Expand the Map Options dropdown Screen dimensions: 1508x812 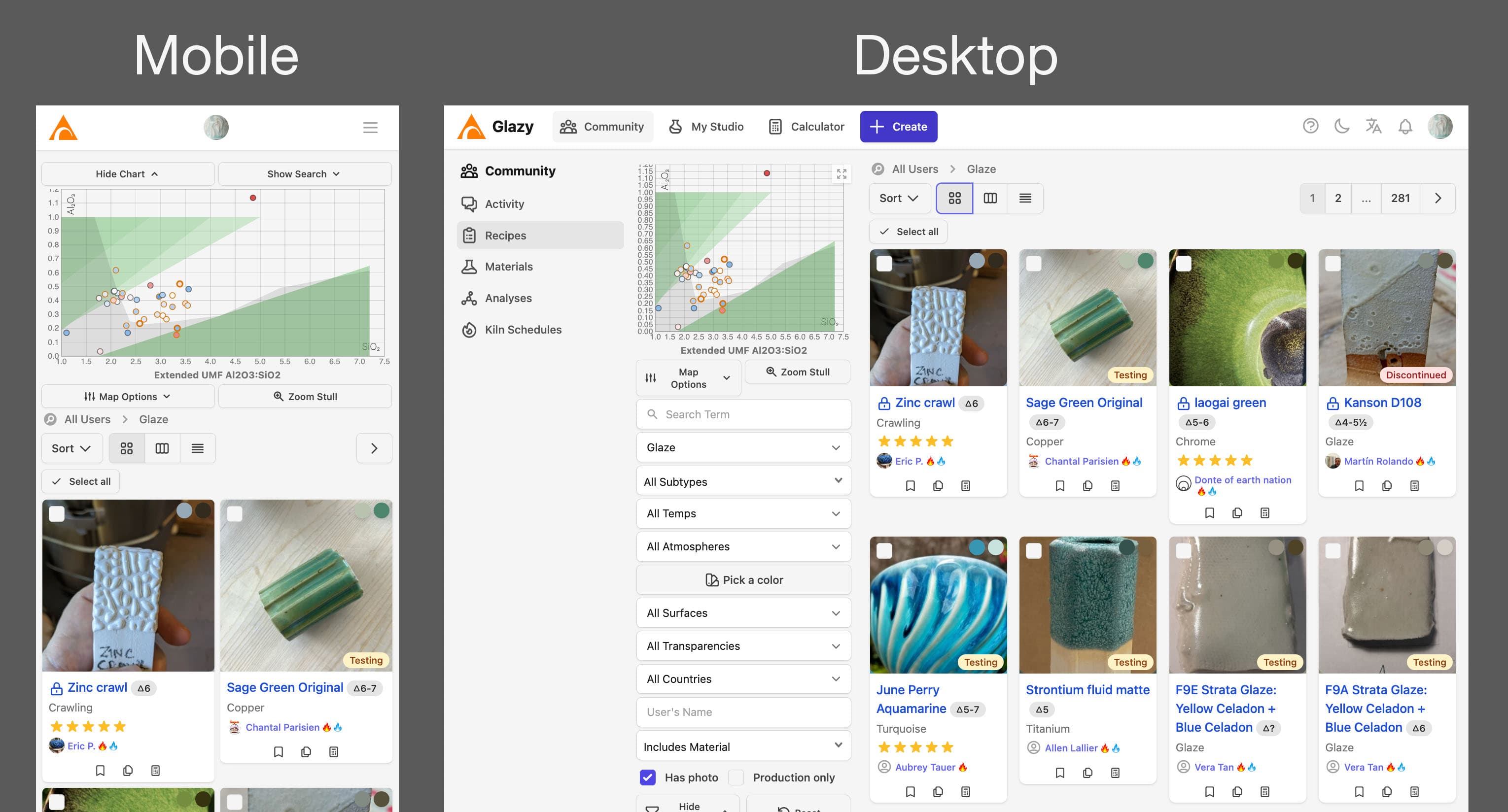pyautogui.click(x=688, y=377)
